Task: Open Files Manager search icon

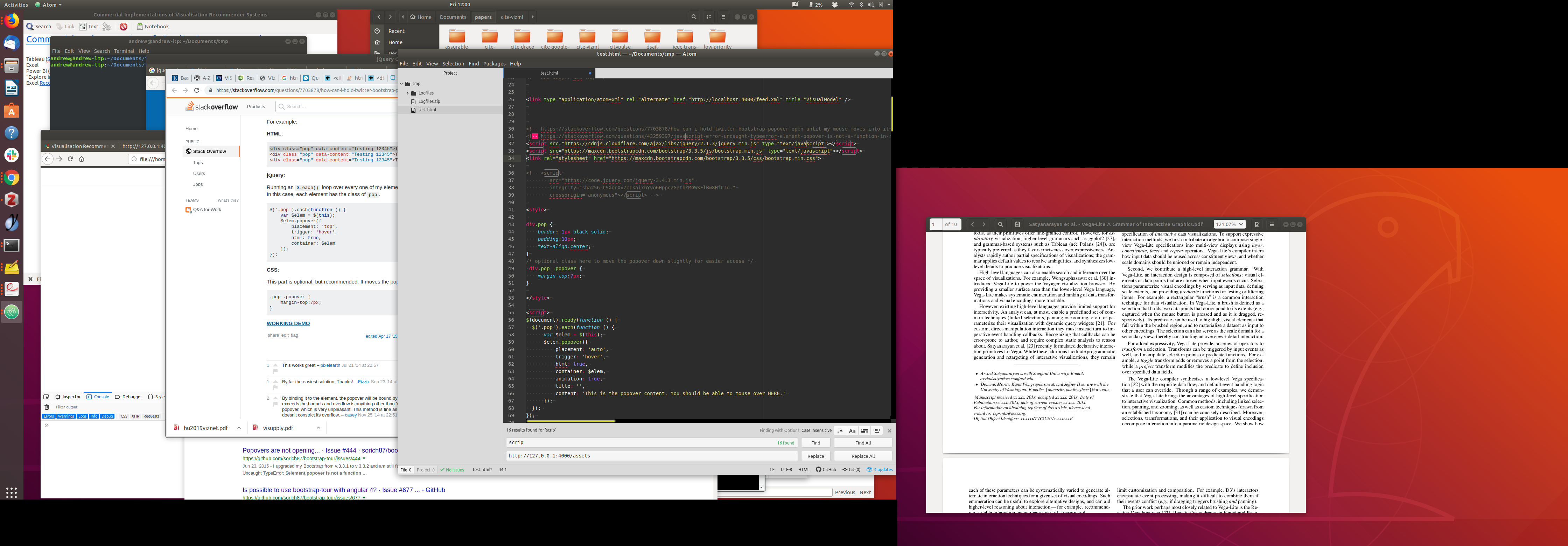Action: (x=693, y=17)
